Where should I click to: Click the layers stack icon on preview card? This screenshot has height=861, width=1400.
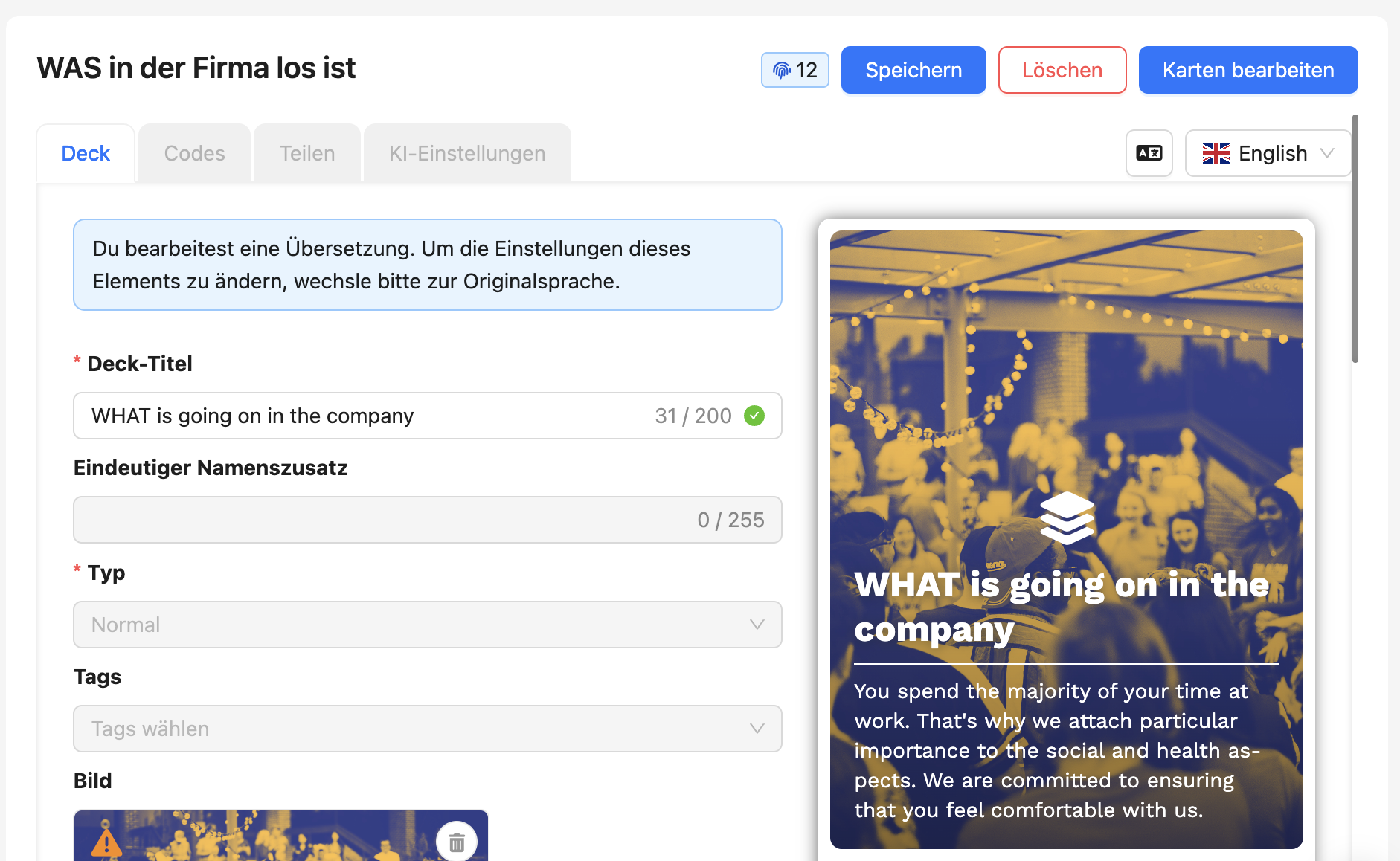coord(1067,517)
